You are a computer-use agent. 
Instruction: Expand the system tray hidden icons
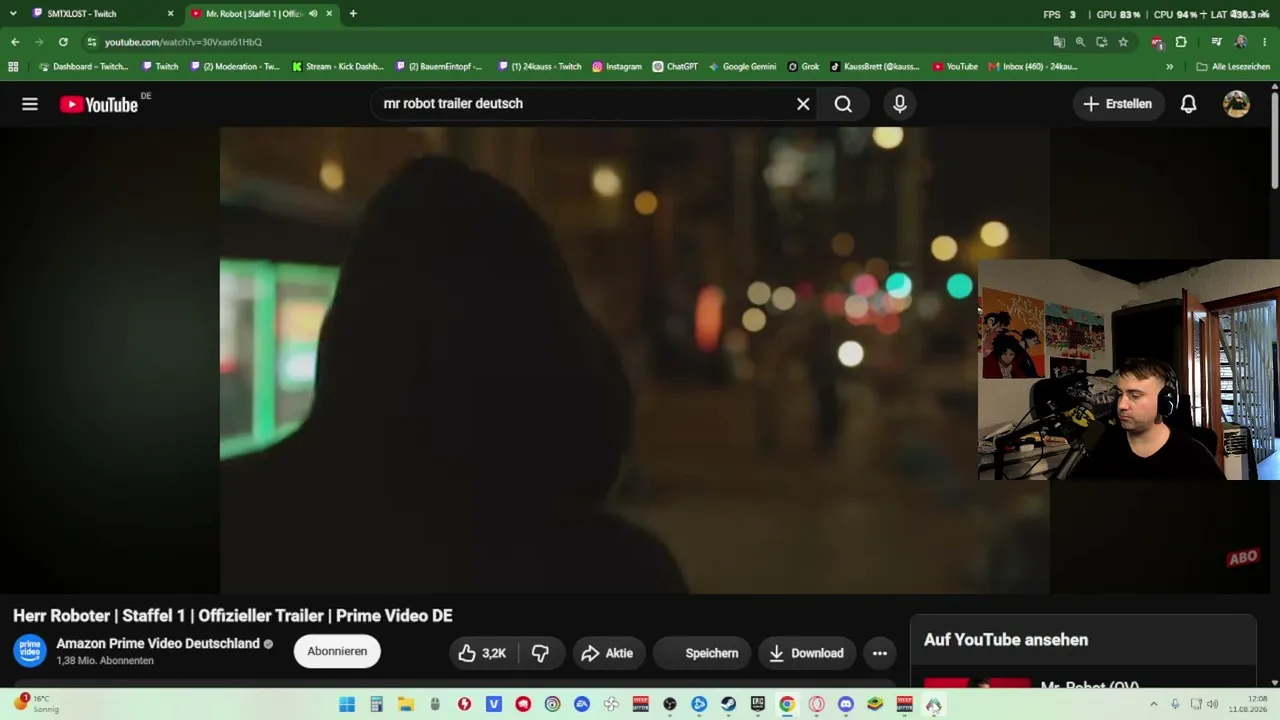(1153, 704)
